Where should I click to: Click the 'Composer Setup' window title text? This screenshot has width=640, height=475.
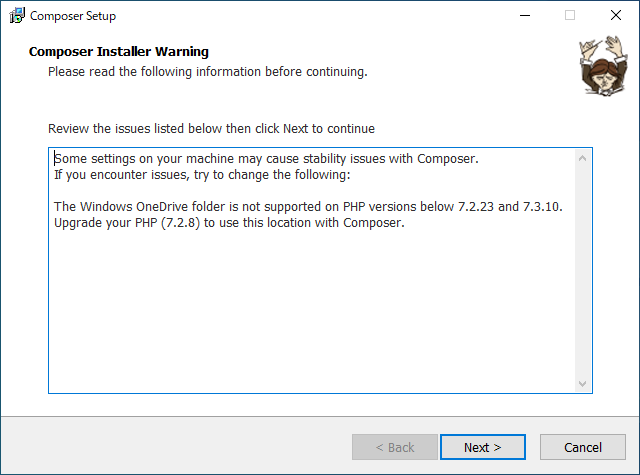point(73,16)
